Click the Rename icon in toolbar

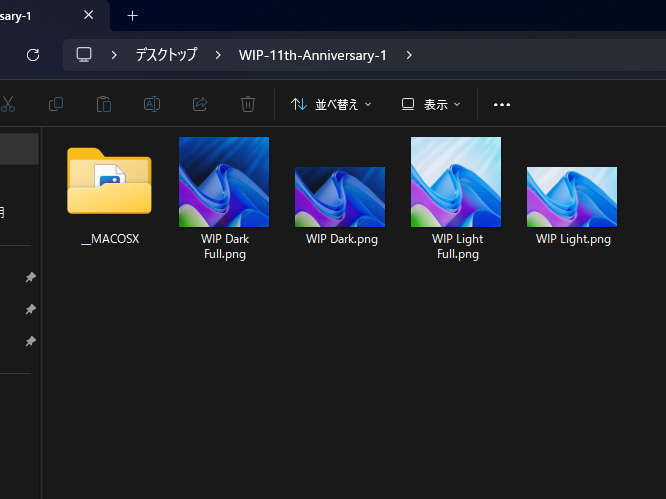pyautogui.click(x=151, y=104)
